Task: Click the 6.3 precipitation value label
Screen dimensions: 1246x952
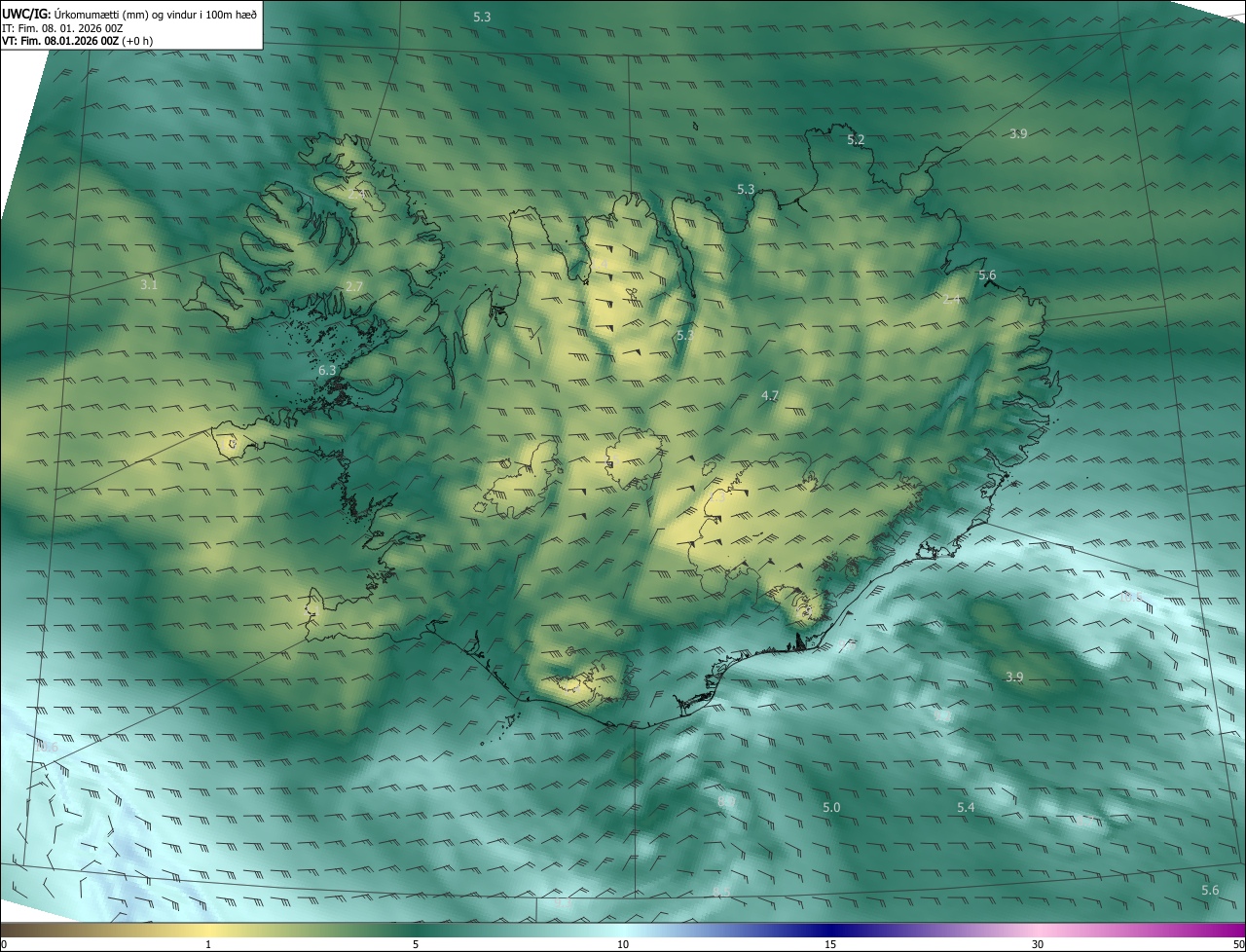Action: [327, 370]
